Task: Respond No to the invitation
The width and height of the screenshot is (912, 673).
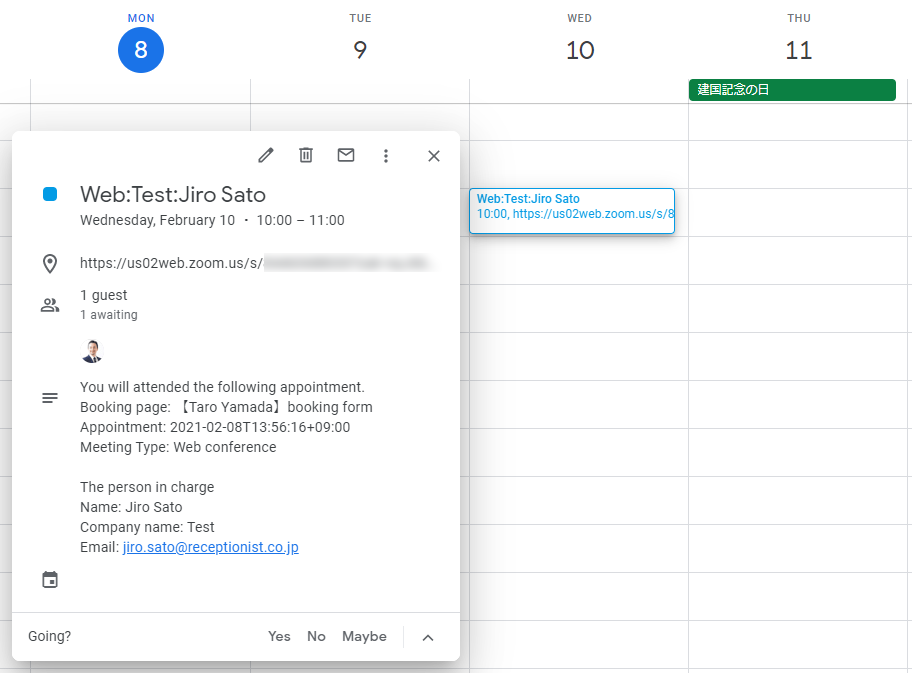Action: click(x=316, y=636)
